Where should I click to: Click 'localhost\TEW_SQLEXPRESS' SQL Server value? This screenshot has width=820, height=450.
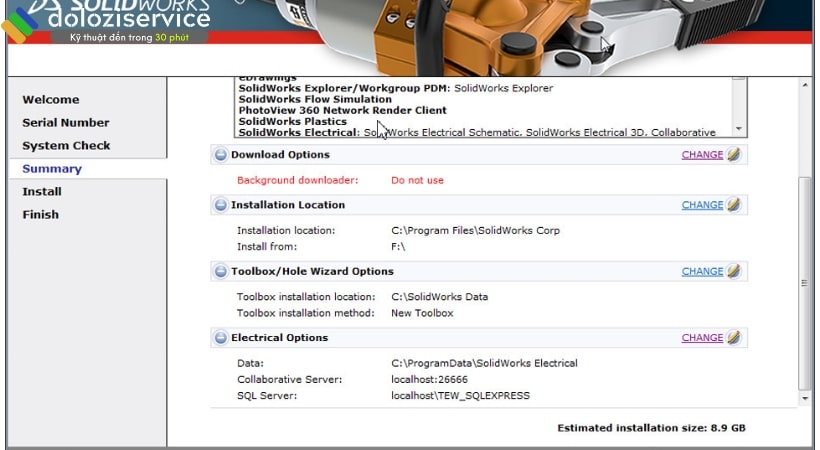point(460,396)
